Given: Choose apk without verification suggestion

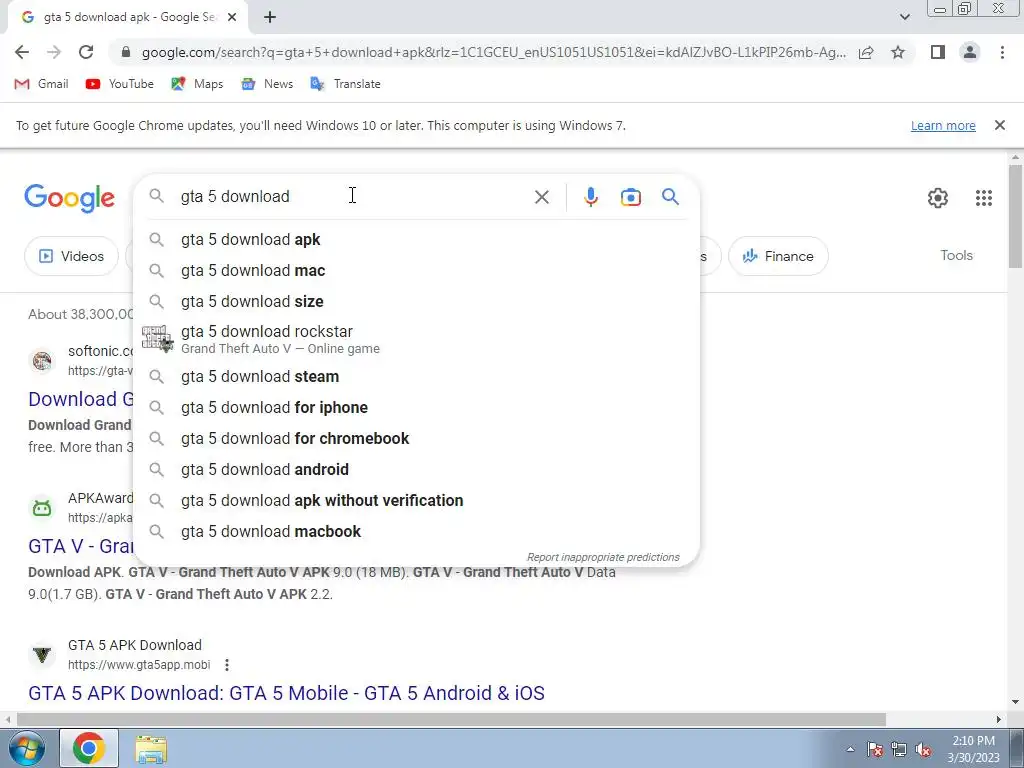Looking at the screenshot, I should pyautogui.click(x=416, y=500).
